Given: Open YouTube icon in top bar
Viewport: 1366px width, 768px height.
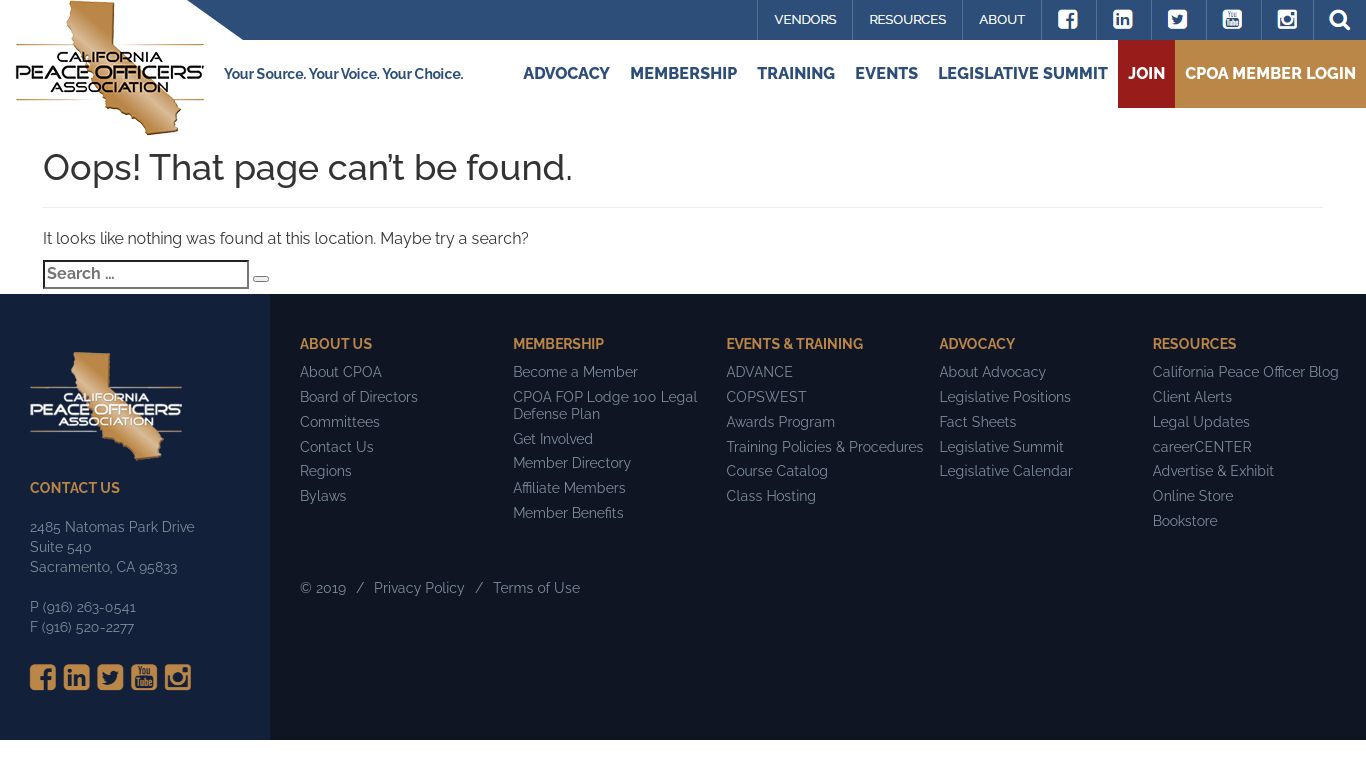Looking at the screenshot, I should coord(1233,20).
